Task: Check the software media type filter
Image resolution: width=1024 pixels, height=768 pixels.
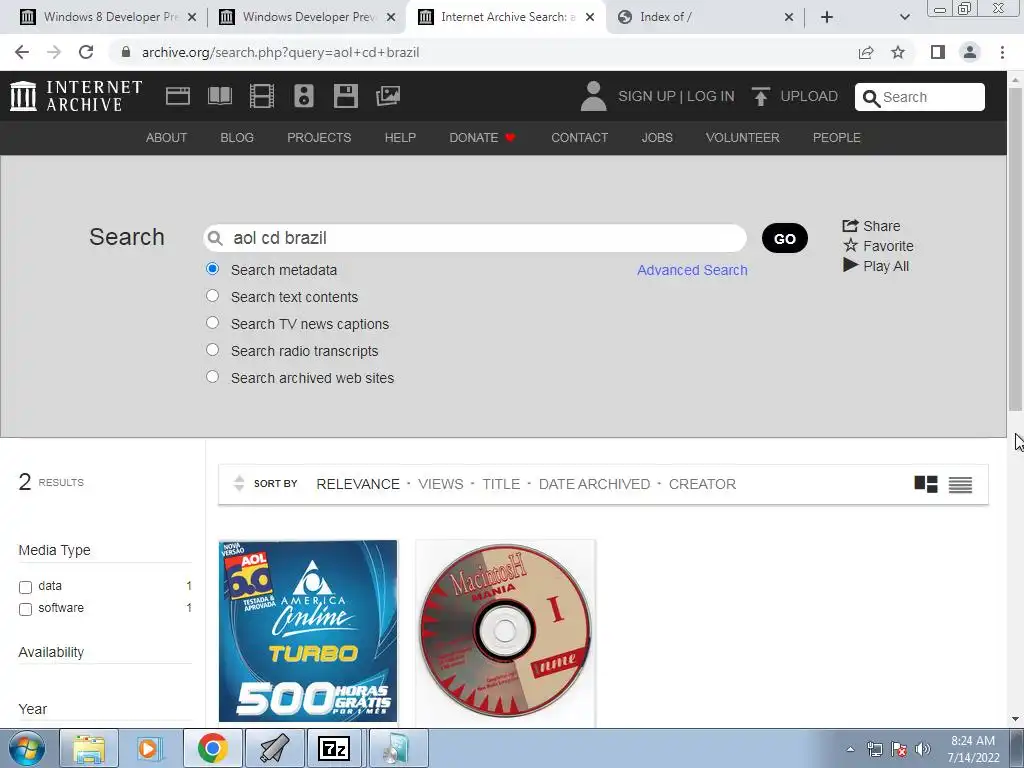Action: [x=25, y=609]
